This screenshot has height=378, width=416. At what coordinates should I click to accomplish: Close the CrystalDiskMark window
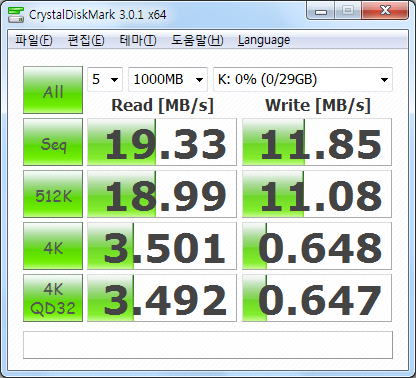point(385,11)
